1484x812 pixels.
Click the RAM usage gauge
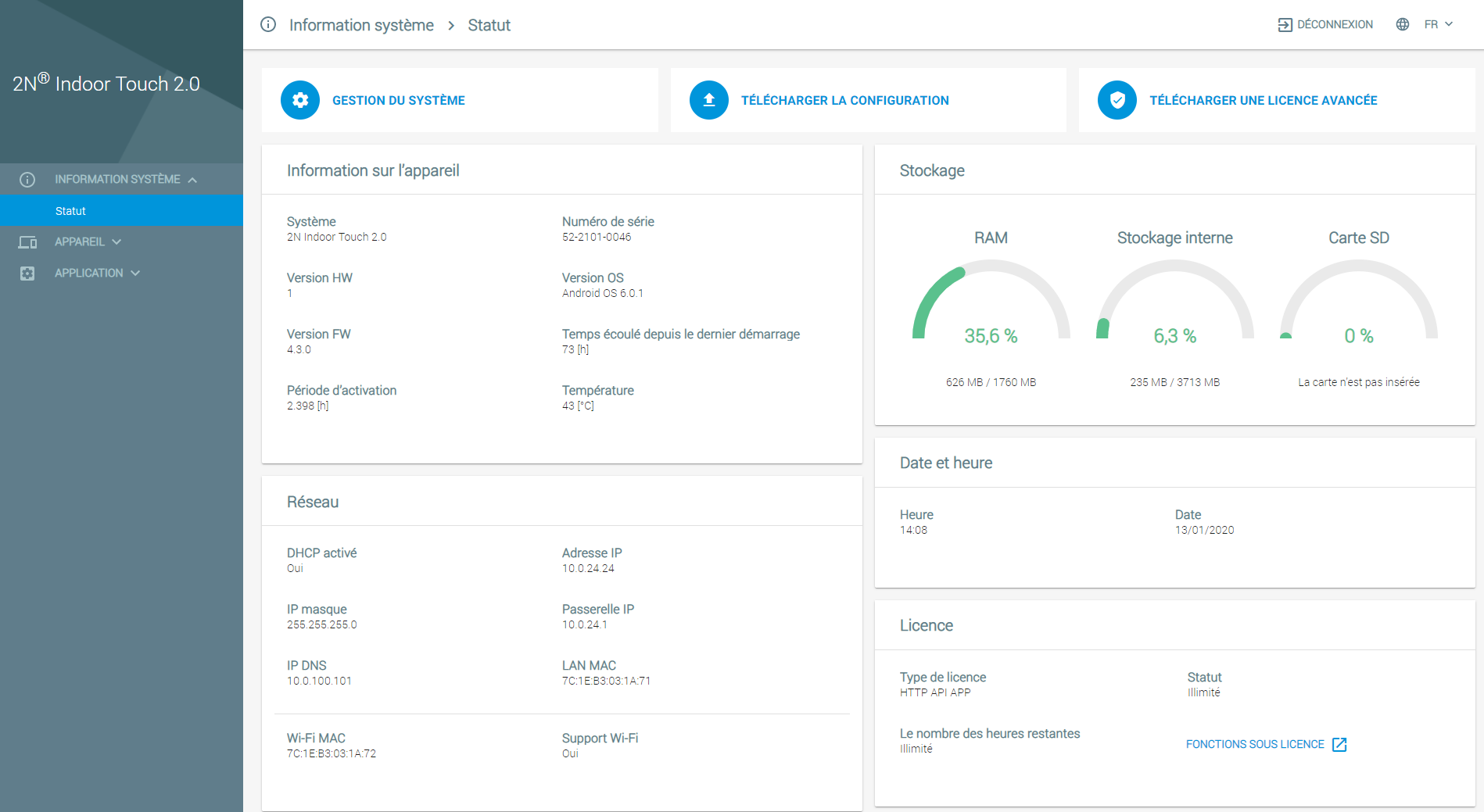point(991,301)
